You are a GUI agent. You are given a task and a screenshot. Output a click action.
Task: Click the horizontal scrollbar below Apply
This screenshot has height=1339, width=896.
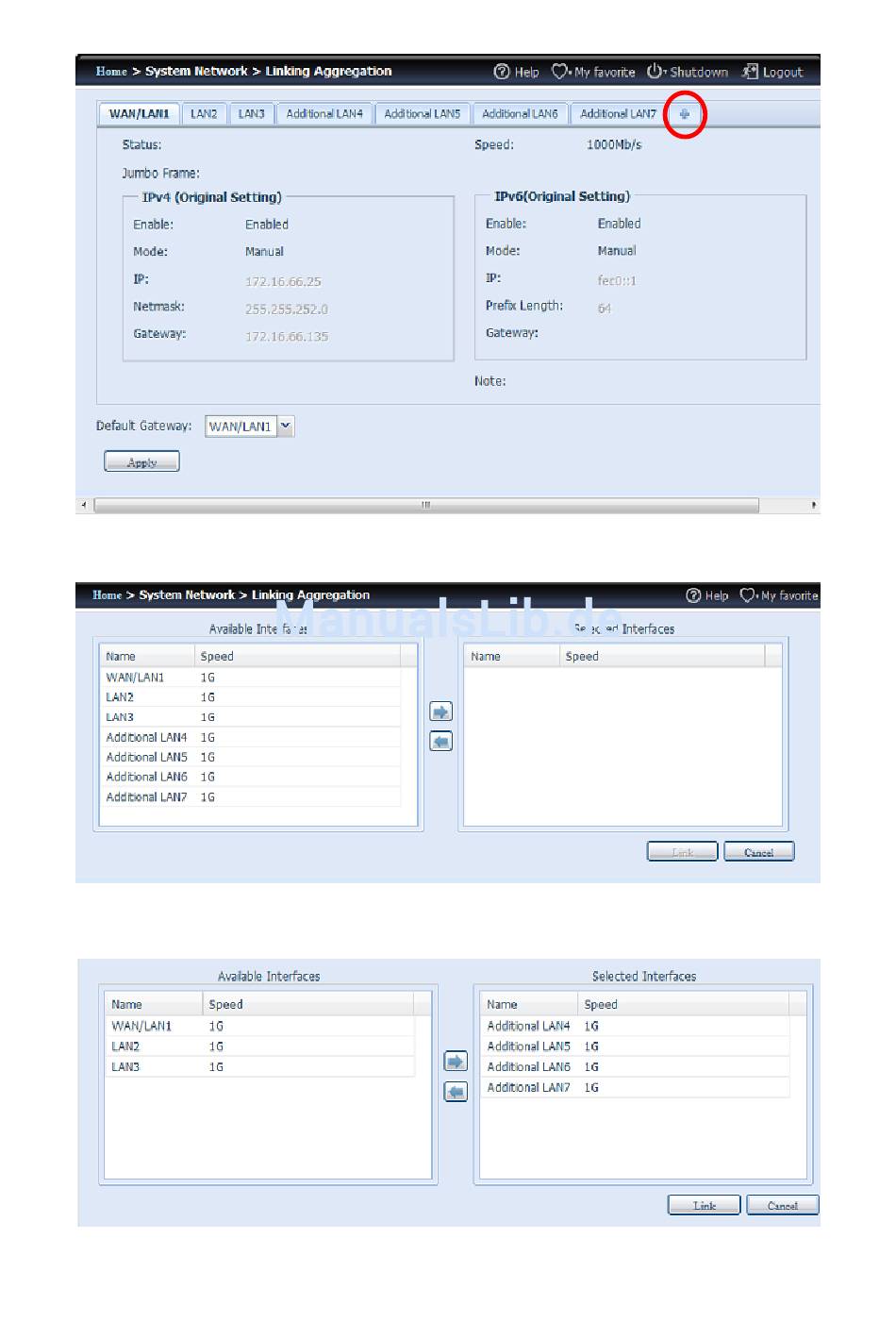point(426,505)
